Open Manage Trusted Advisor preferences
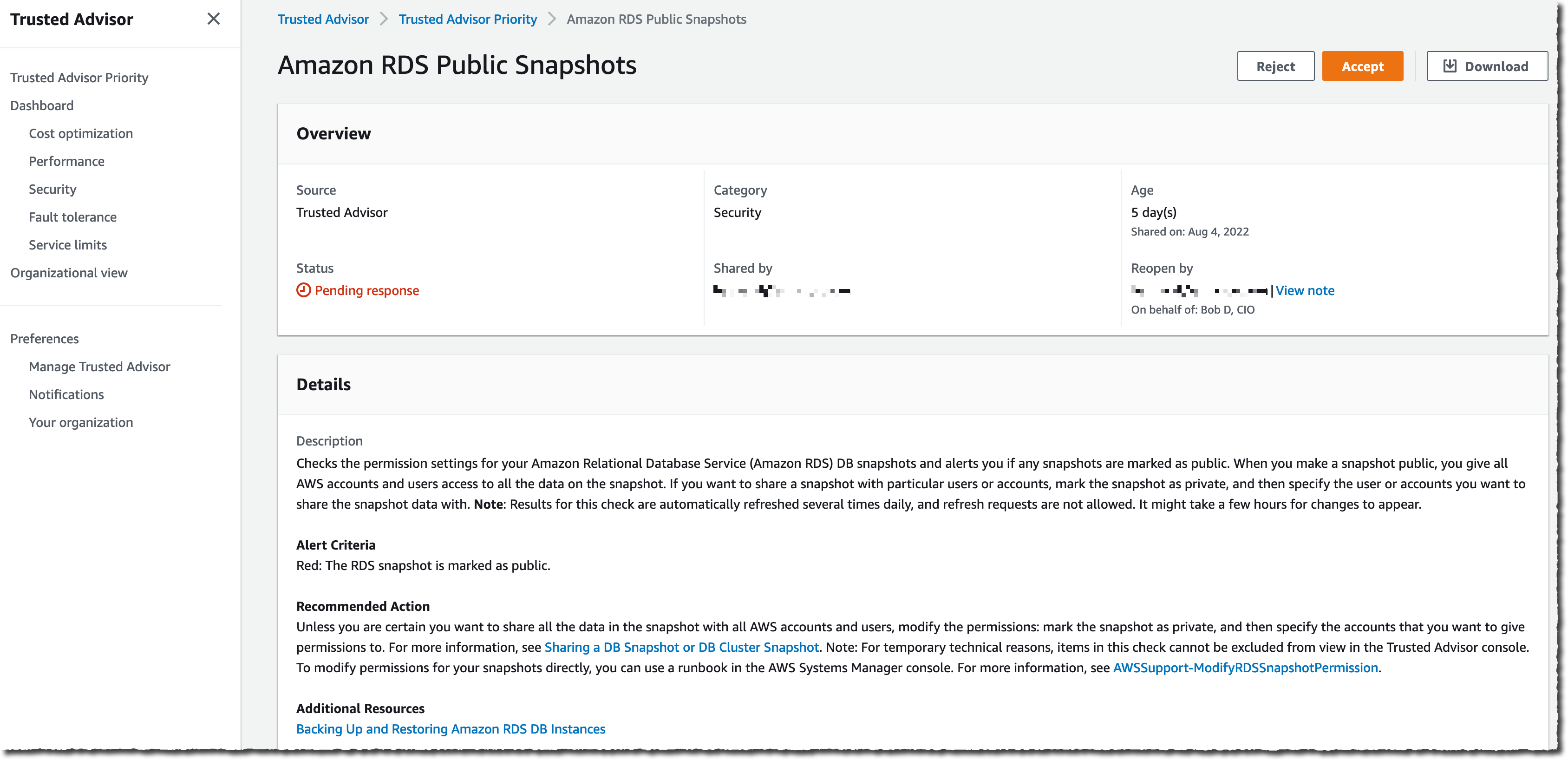 (100, 367)
